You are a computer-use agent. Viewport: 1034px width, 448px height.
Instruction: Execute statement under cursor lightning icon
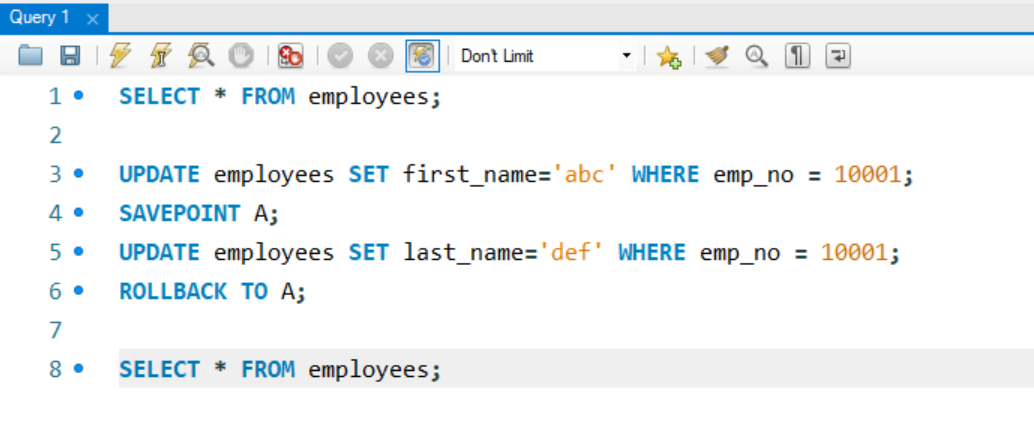click(161, 56)
